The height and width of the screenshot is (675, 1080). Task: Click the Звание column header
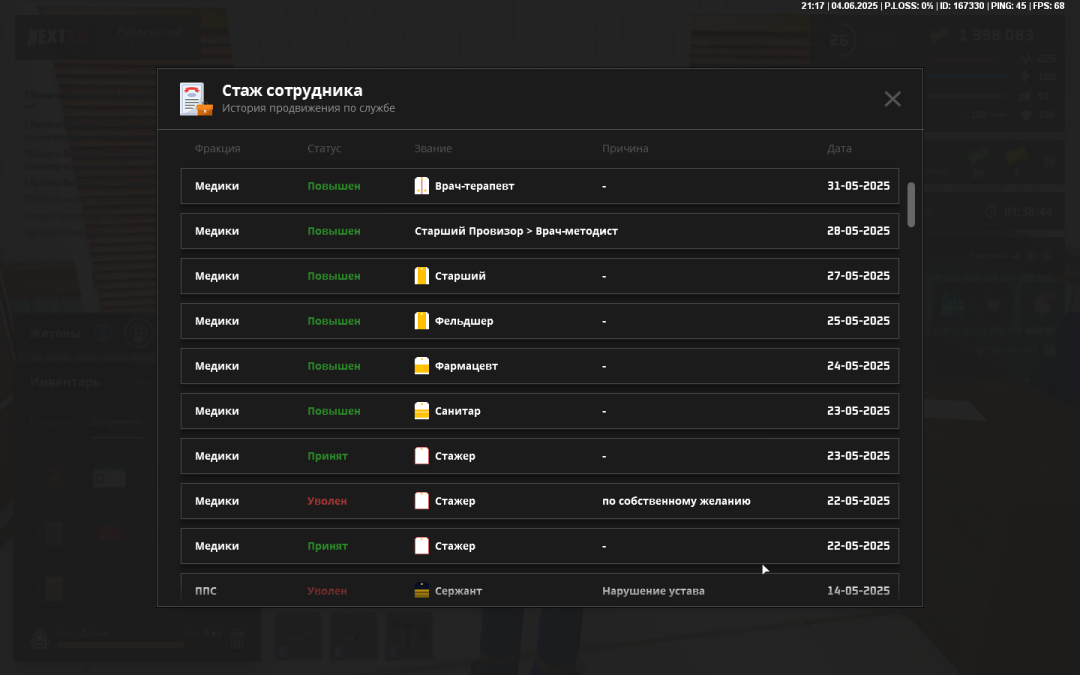pos(433,149)
